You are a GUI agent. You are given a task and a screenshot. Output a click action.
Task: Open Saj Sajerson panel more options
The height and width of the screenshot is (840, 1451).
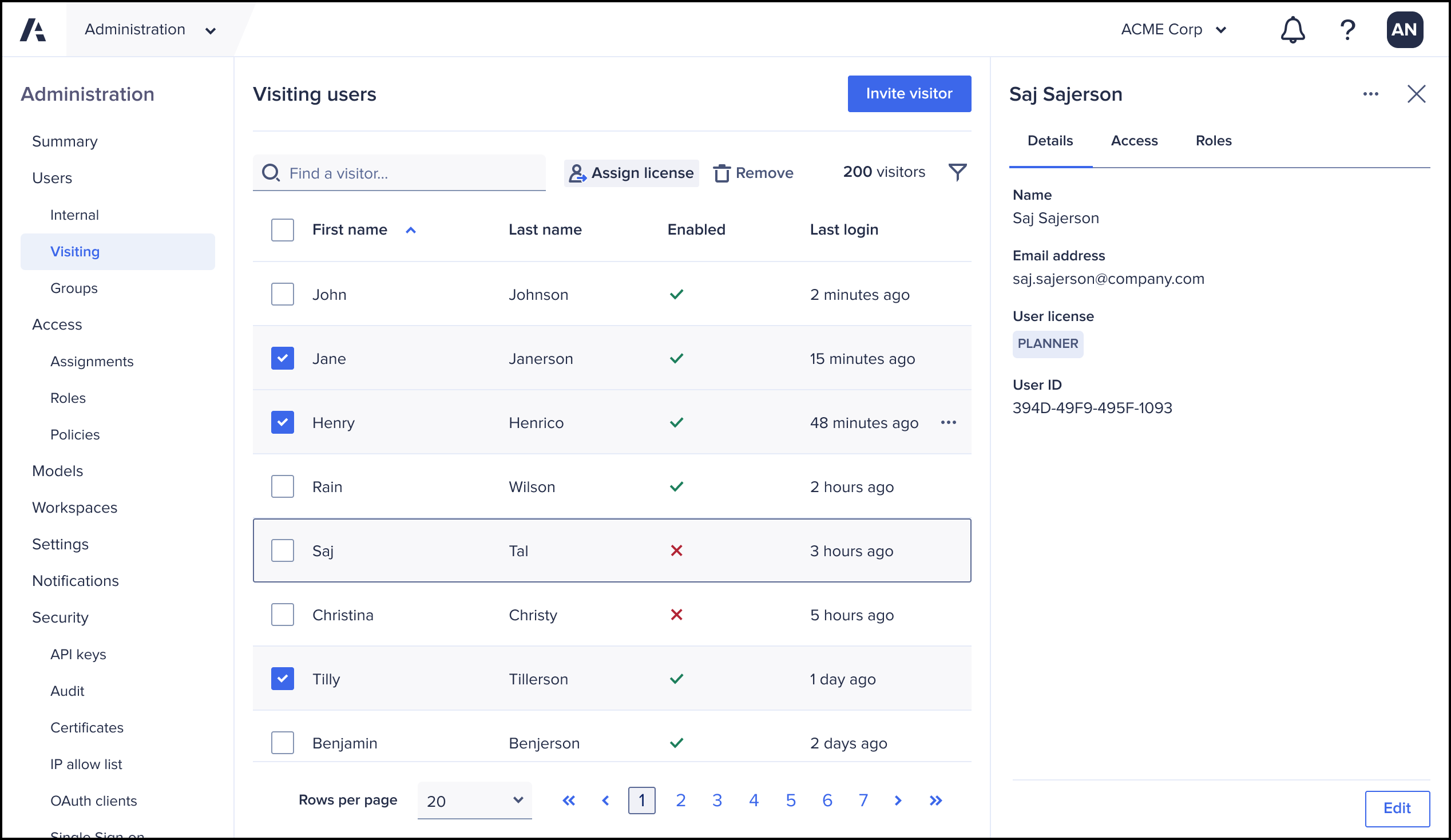(1370, 94)
